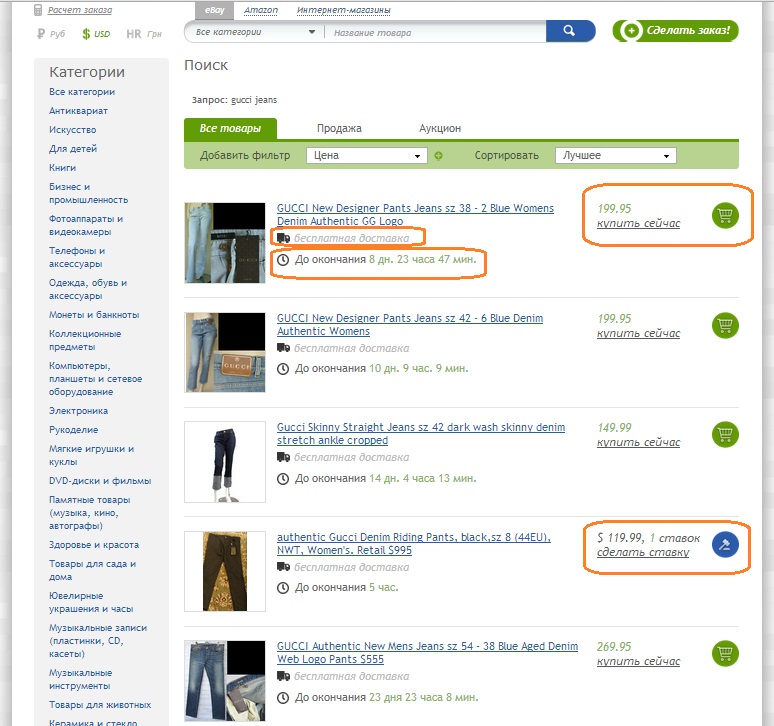
Task: Click cart icon for GUCCI sz 42 - 6 jeans
Action: 724,325
